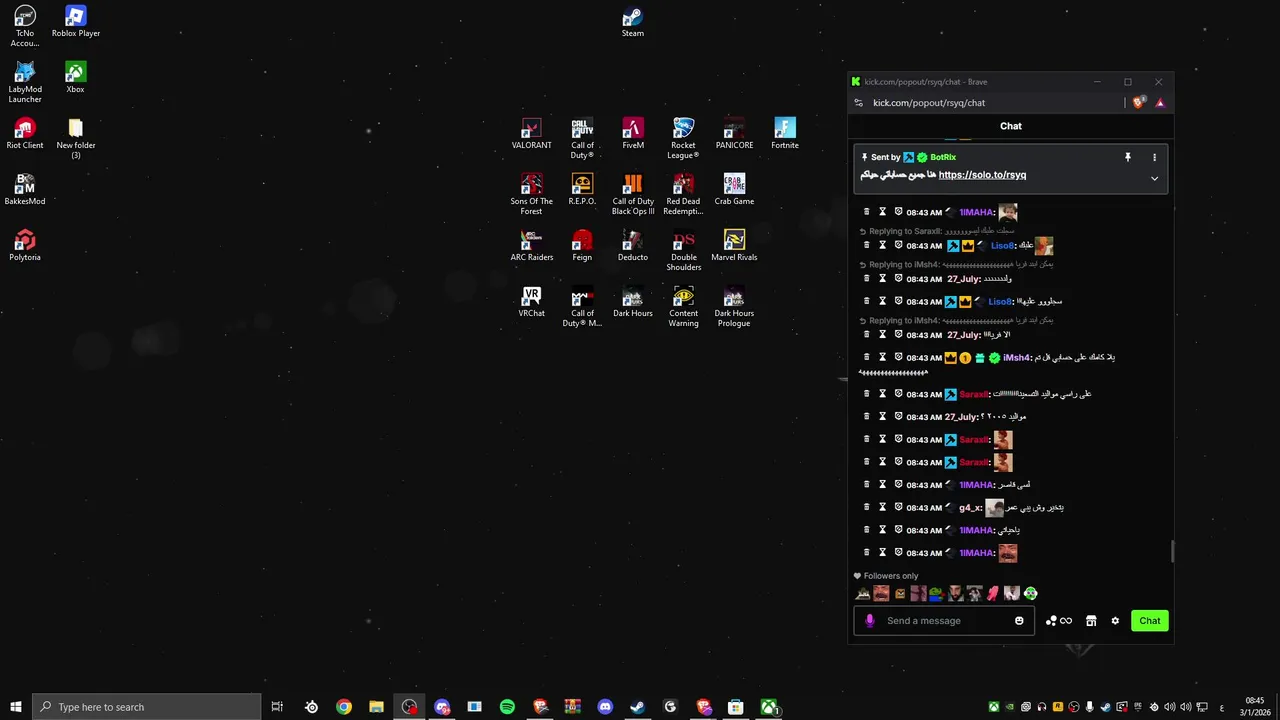Image resolution: width=1280 pixels, height=720 pixels.
Task: Open the Feign desktop shortcut
Action: tap(582, 246)
